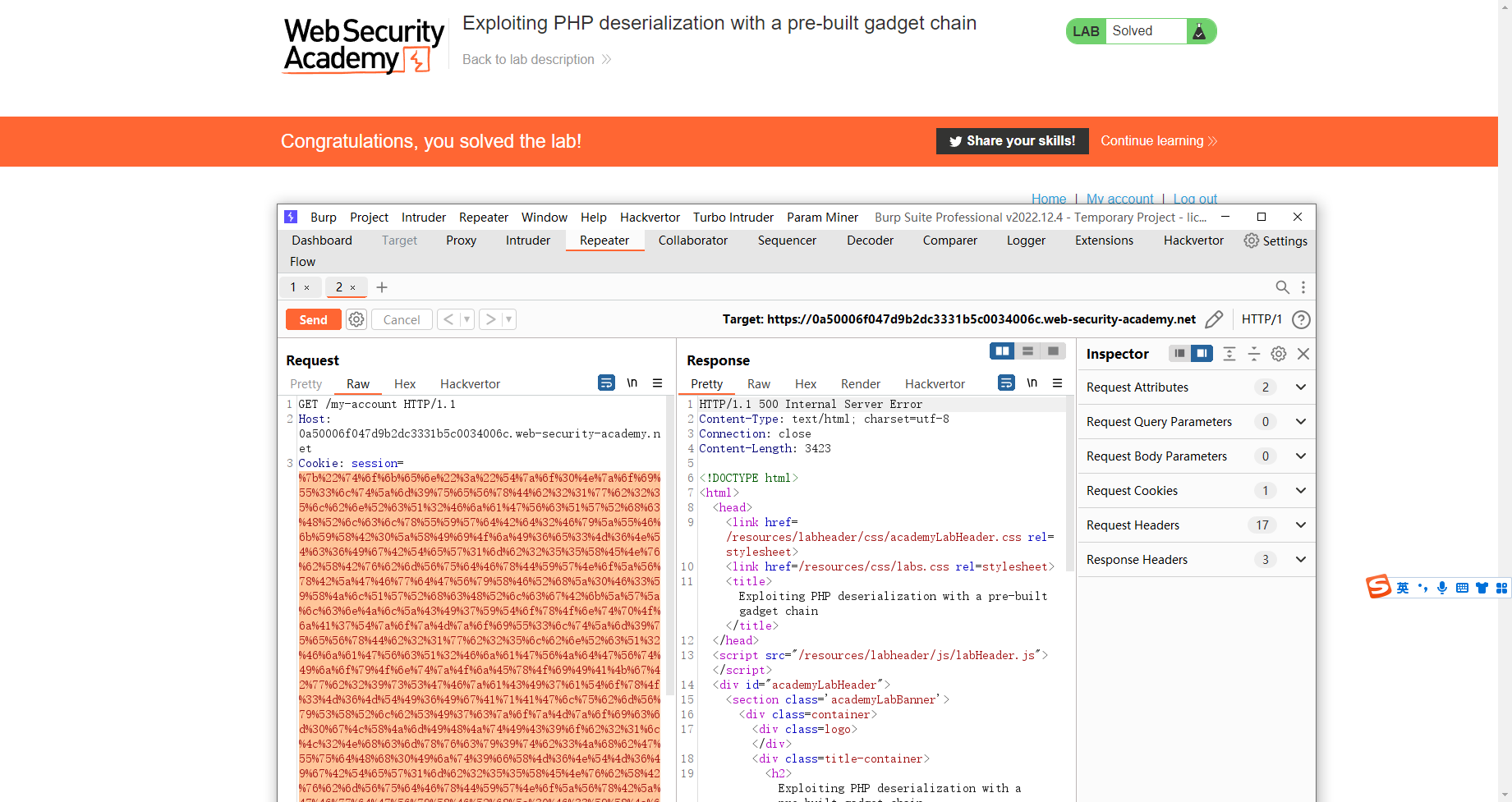The height and width of the screenshot is (802, 1512).
Task: Open the Sogou skin (shirt) icon
Action: point(1482,588)
